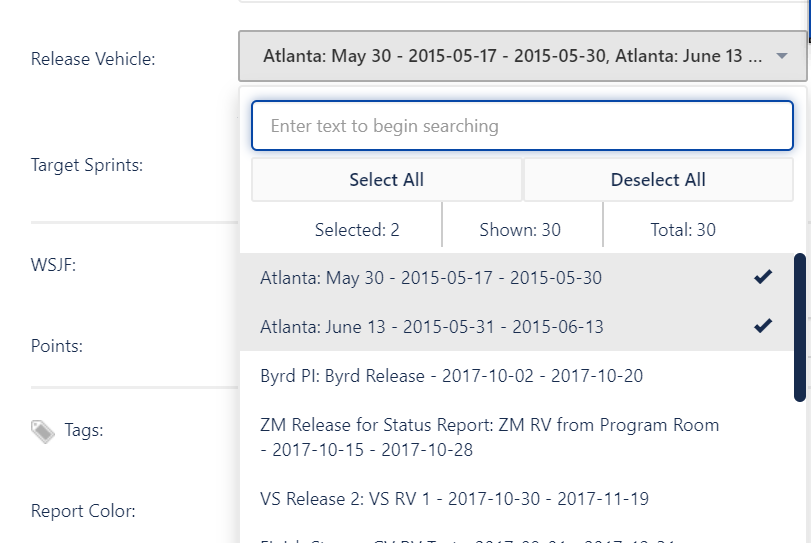Click the Deselect All button

coord(658,179)
